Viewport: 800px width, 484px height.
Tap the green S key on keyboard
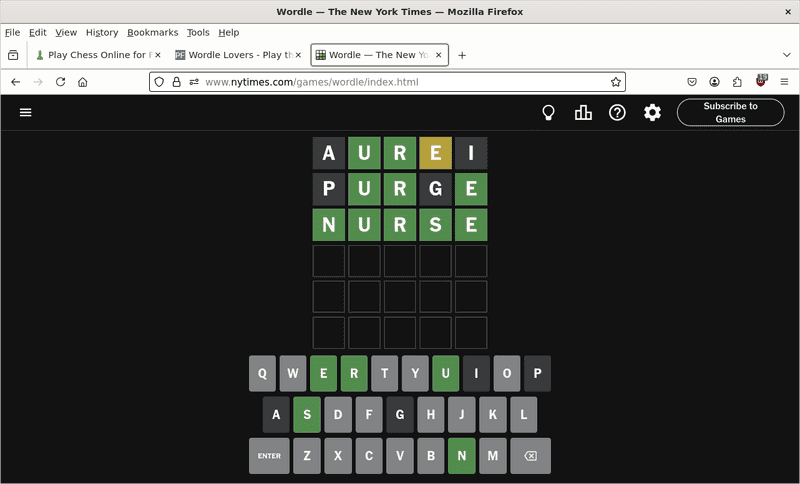(307, 415)
